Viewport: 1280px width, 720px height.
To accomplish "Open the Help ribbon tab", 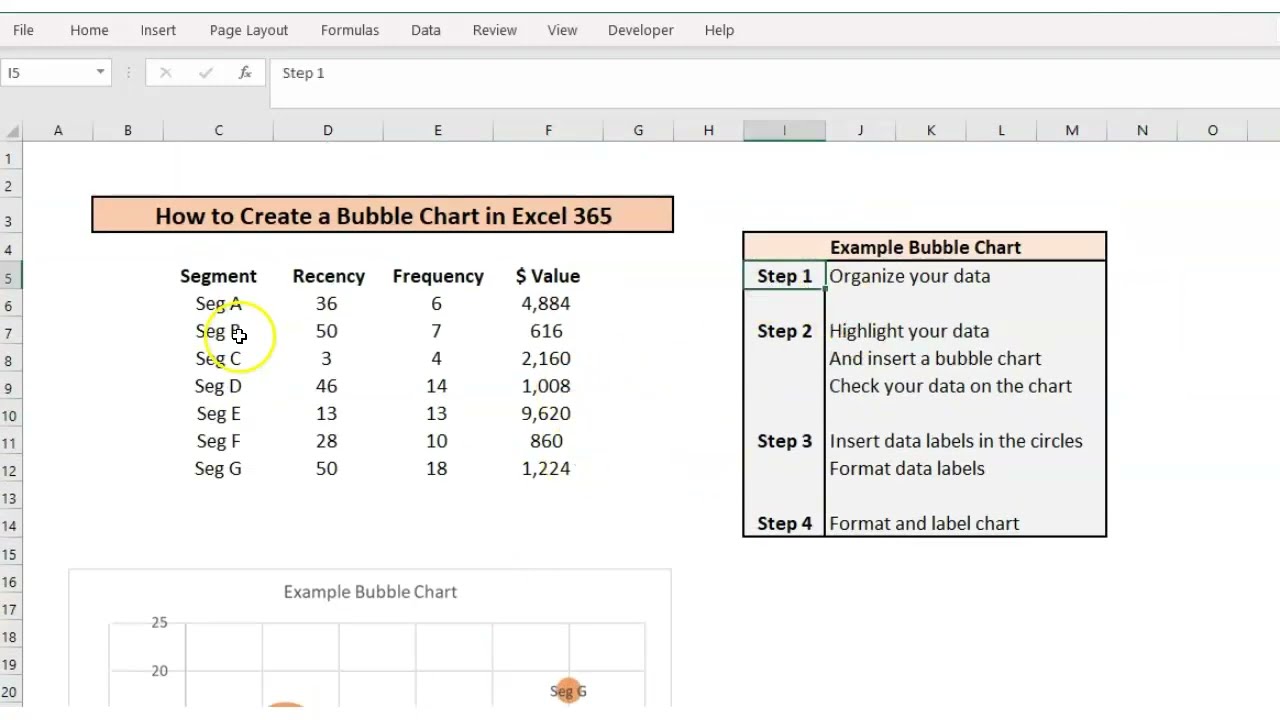I will [x=719, y=30].
